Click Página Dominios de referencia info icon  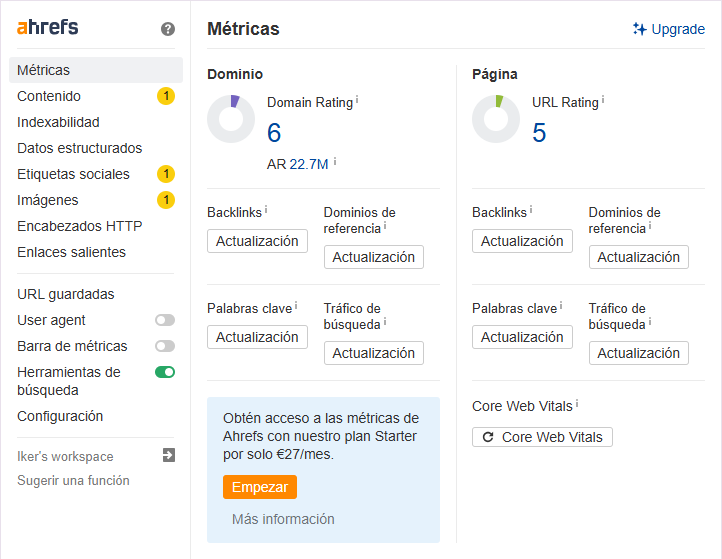[x=650, y=226]
